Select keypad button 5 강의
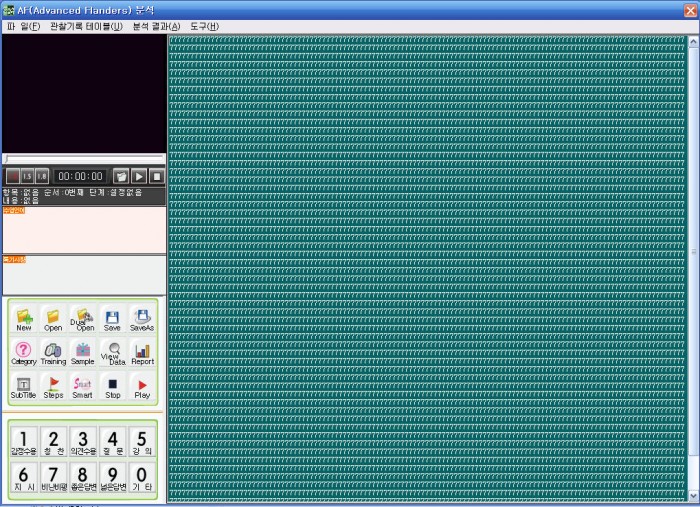 pyautogui.click(x=142, y=442)
